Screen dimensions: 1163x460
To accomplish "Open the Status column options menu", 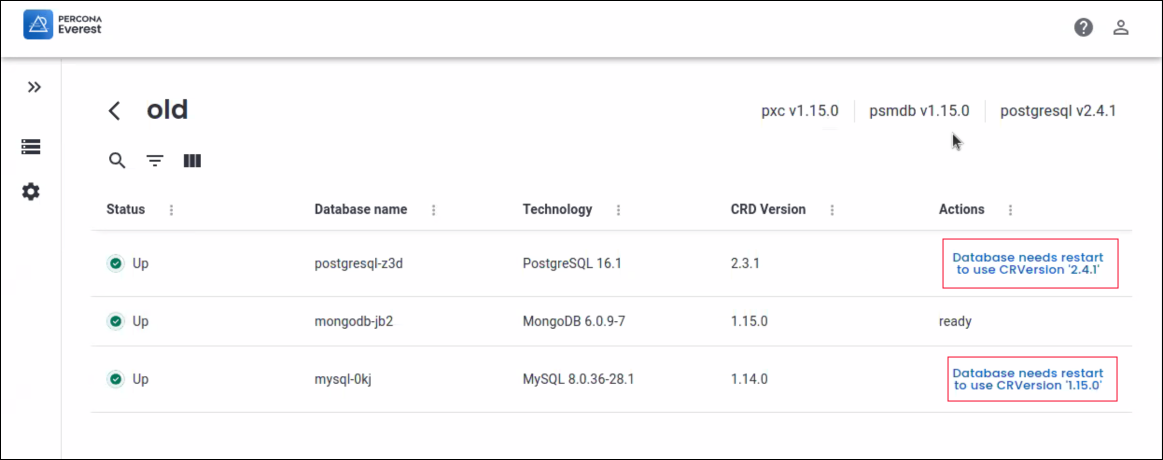I will [171, 210].
